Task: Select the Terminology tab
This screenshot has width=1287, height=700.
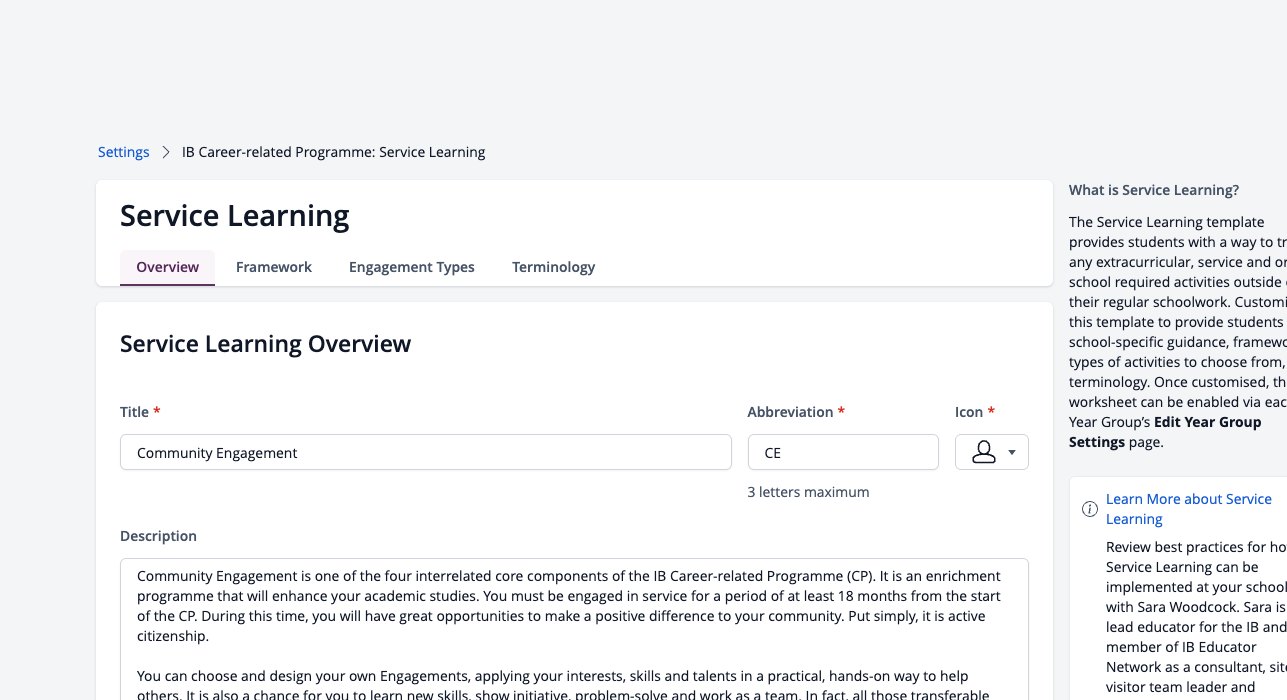Action: pos(554,267)
